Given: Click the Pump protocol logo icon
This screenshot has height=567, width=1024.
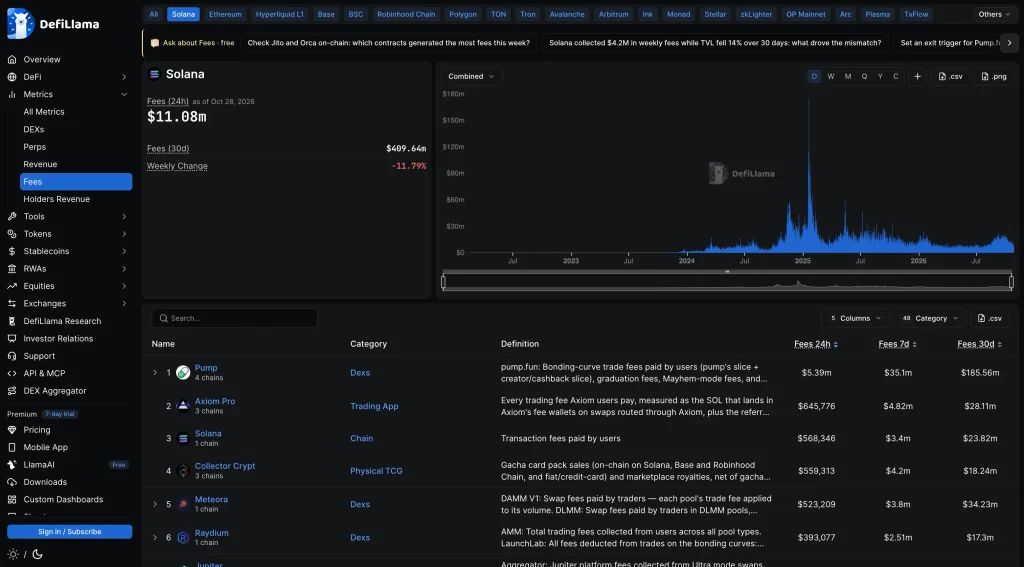Looking at the screenshot, I should click(184, 372).
